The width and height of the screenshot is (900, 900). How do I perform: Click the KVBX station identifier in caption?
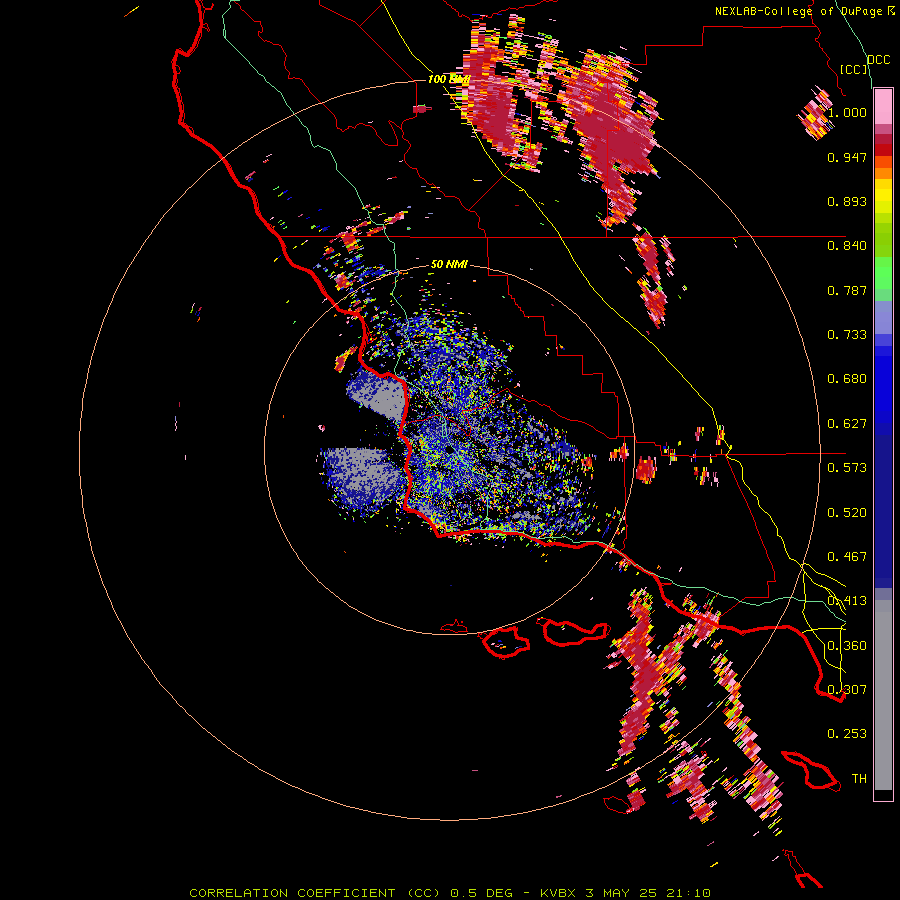pos(557,893)
